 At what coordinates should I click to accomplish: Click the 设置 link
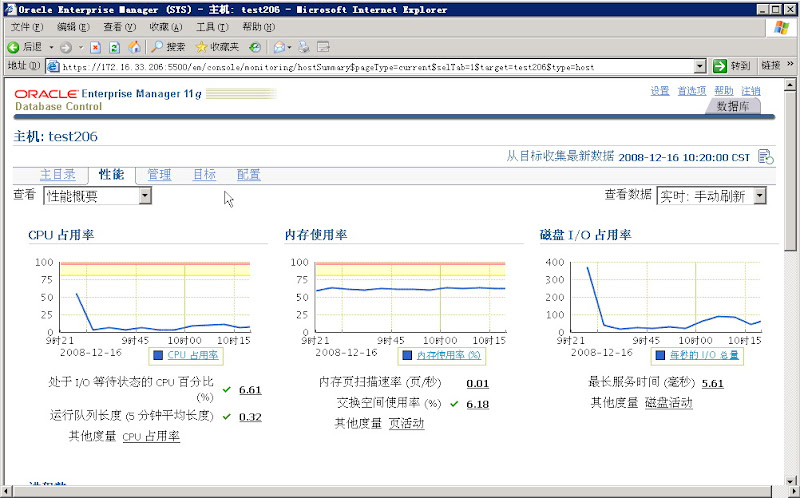(660, 91)
